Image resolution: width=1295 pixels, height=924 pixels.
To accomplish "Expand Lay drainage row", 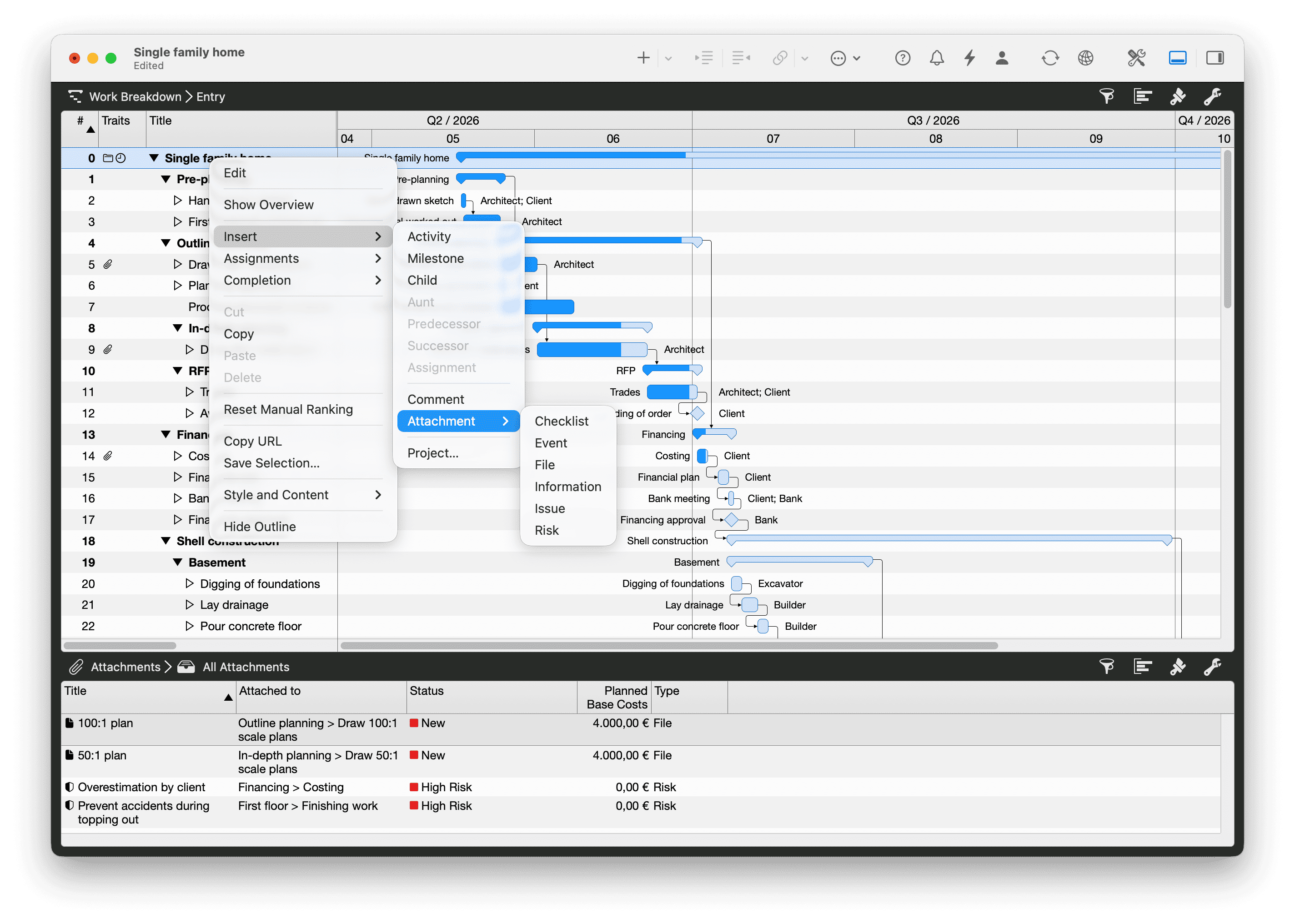I will click(190, 604).
